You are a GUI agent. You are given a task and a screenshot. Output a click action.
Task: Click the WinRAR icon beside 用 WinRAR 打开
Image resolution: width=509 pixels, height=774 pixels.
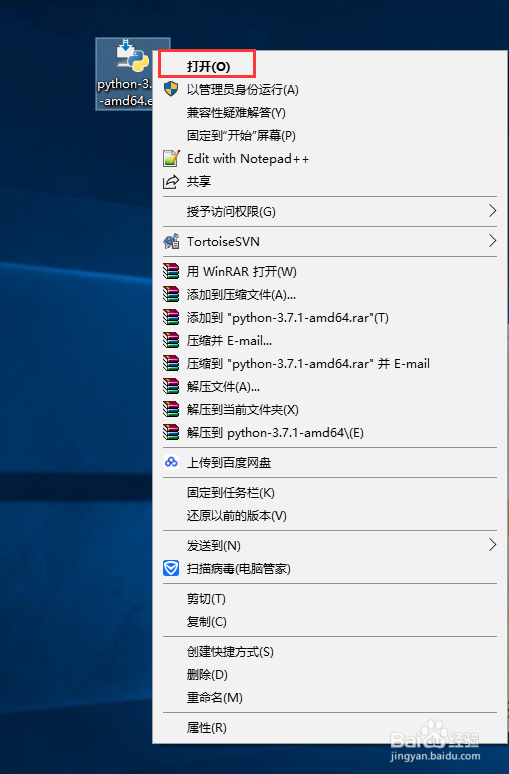click(x=171, y=271)
